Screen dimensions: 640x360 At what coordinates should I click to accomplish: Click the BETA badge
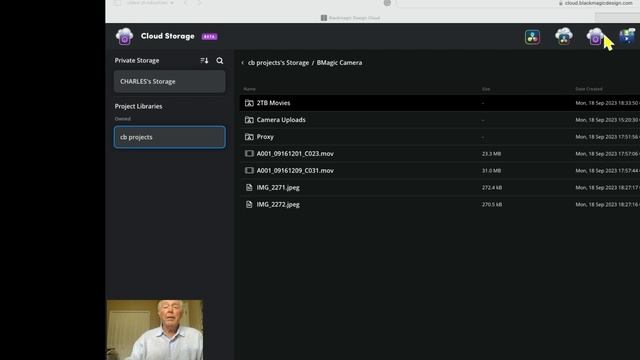209,37
